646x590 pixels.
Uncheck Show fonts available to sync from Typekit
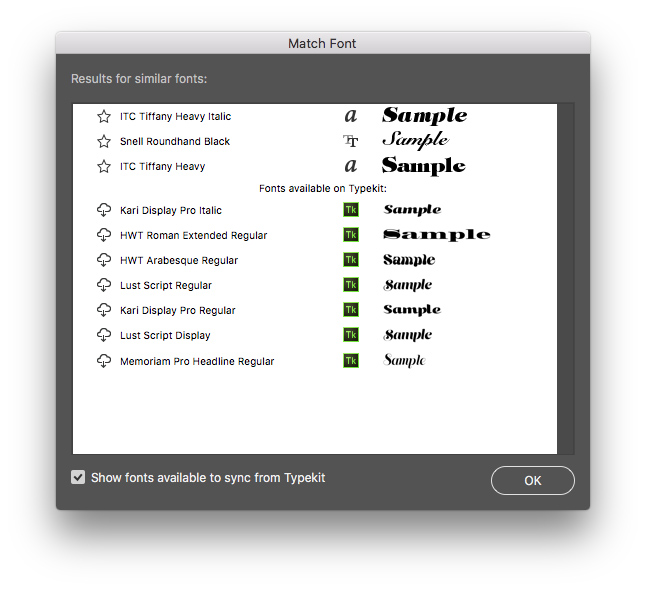78,478
